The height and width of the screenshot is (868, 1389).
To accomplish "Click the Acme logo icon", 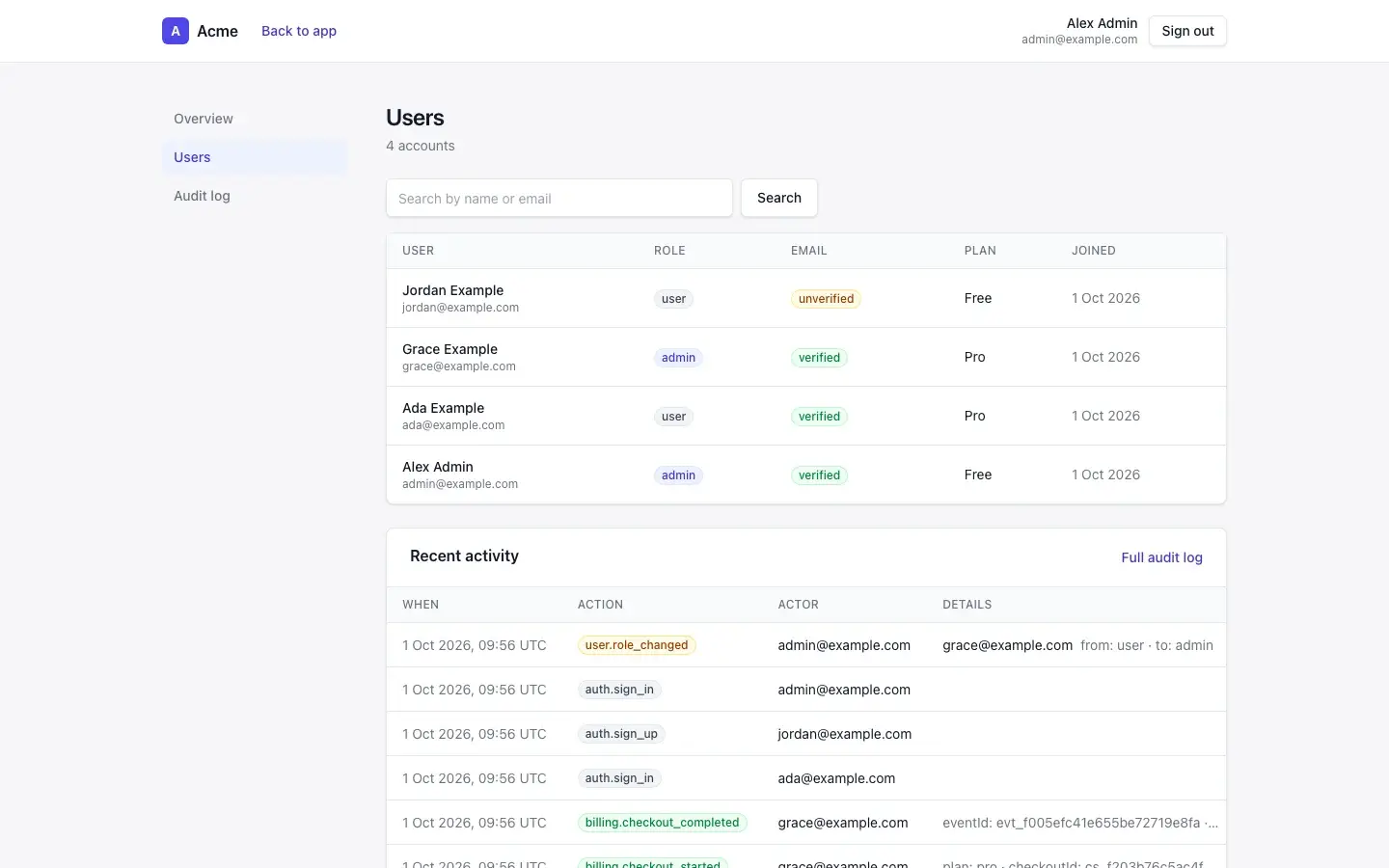I will click(176, 31).
